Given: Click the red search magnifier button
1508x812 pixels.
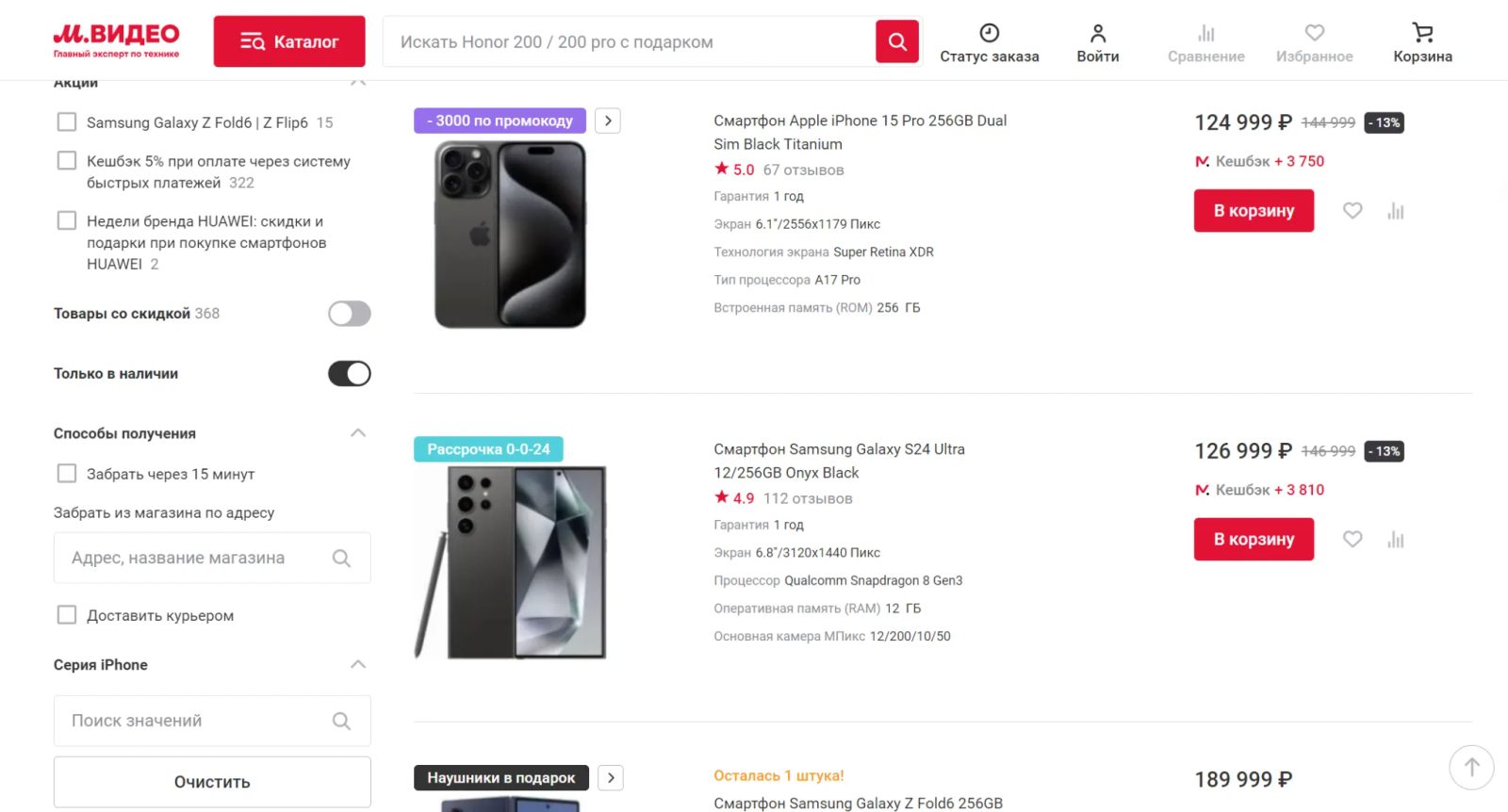Looking at the screenshot, I should tap(896, 41).
